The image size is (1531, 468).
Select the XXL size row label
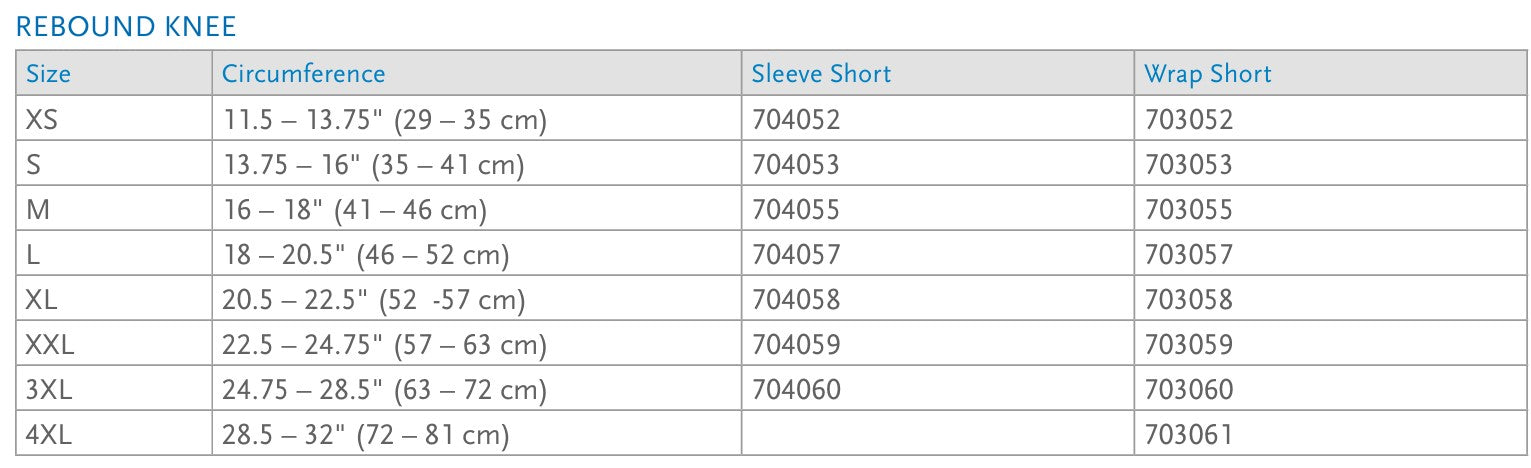[x=50, y=345]
